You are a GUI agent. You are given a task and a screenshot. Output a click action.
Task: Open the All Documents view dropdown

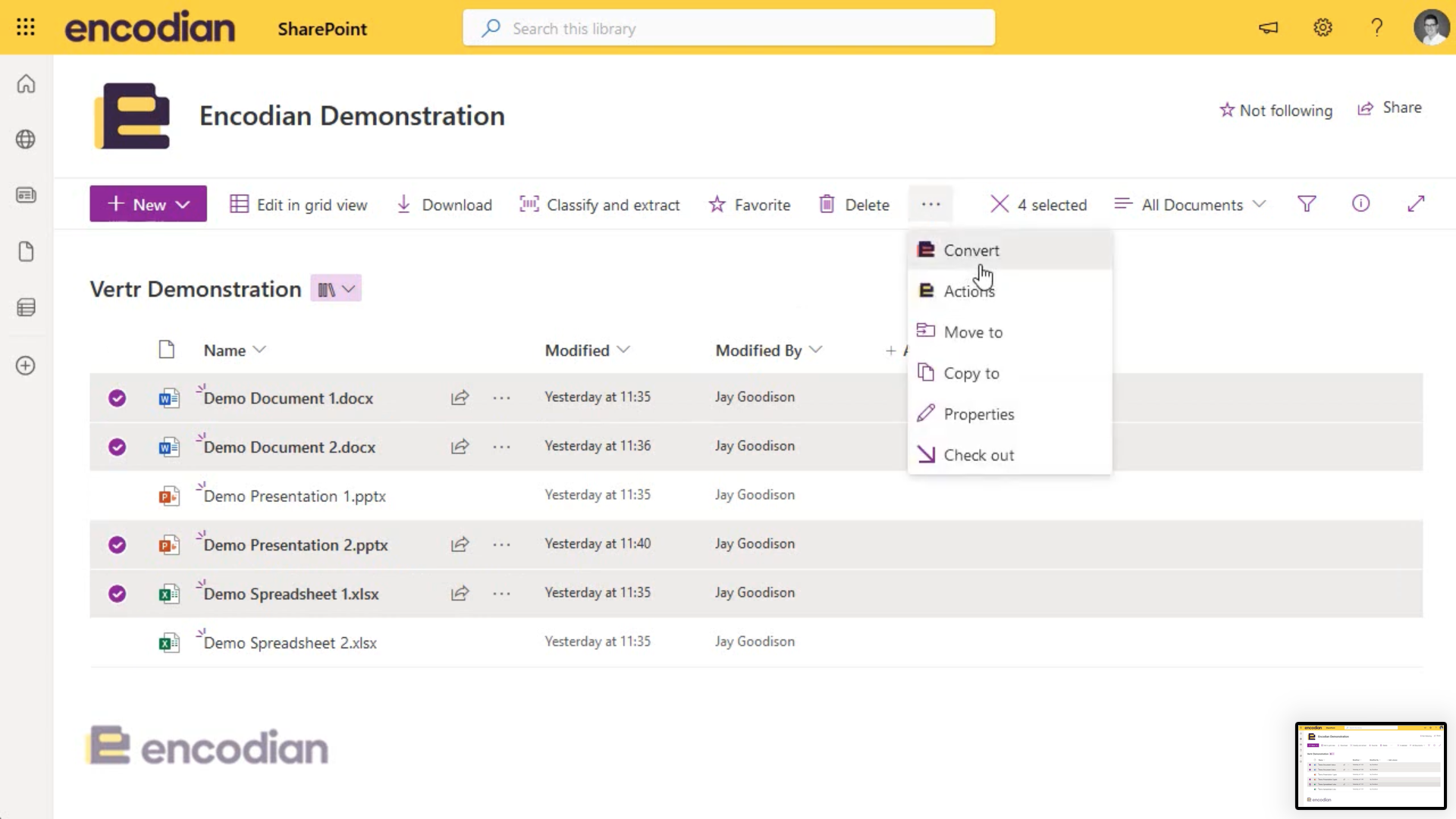pyautogui.click(x=1190, y=205)
